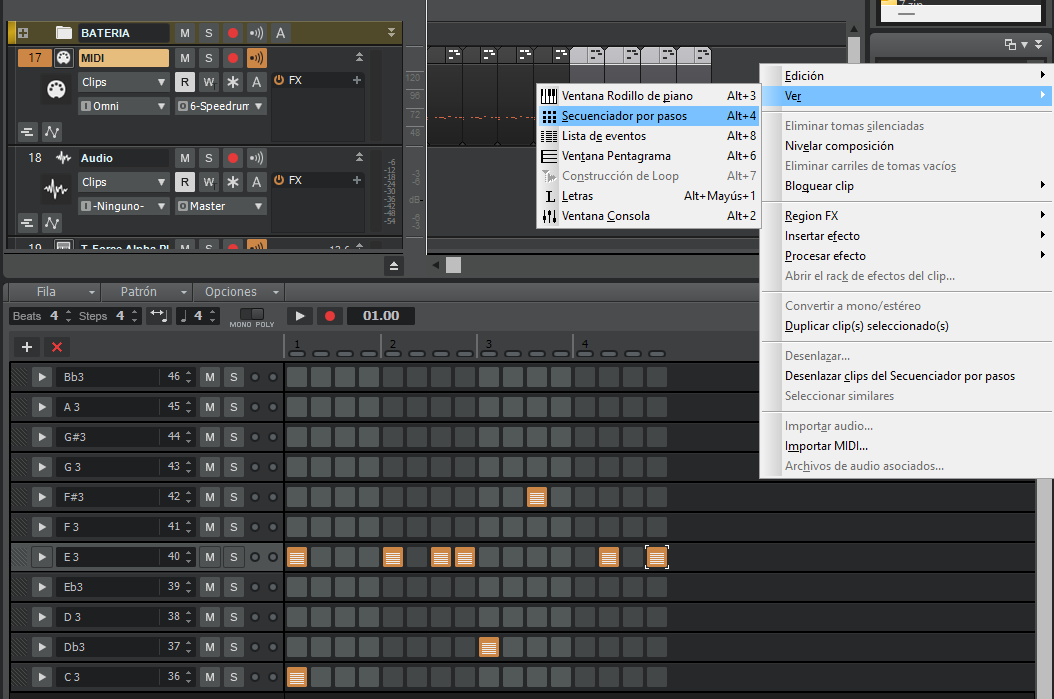Mute the BATERIA folder track
Screen dimensions: 1054x699
coord(185,33)
